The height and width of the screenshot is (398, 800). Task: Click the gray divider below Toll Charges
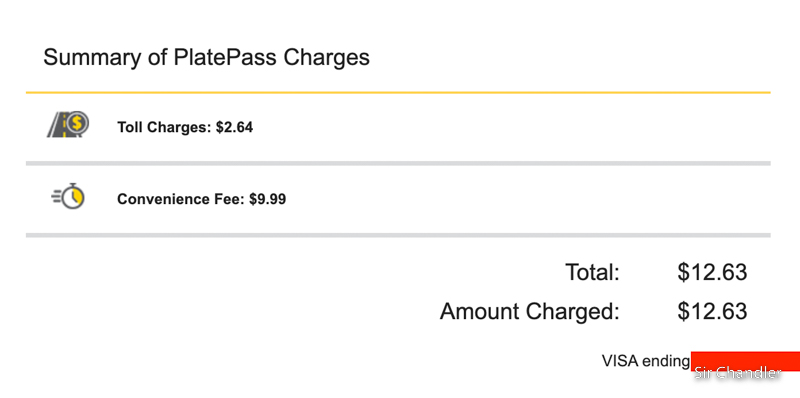point(398,163)
